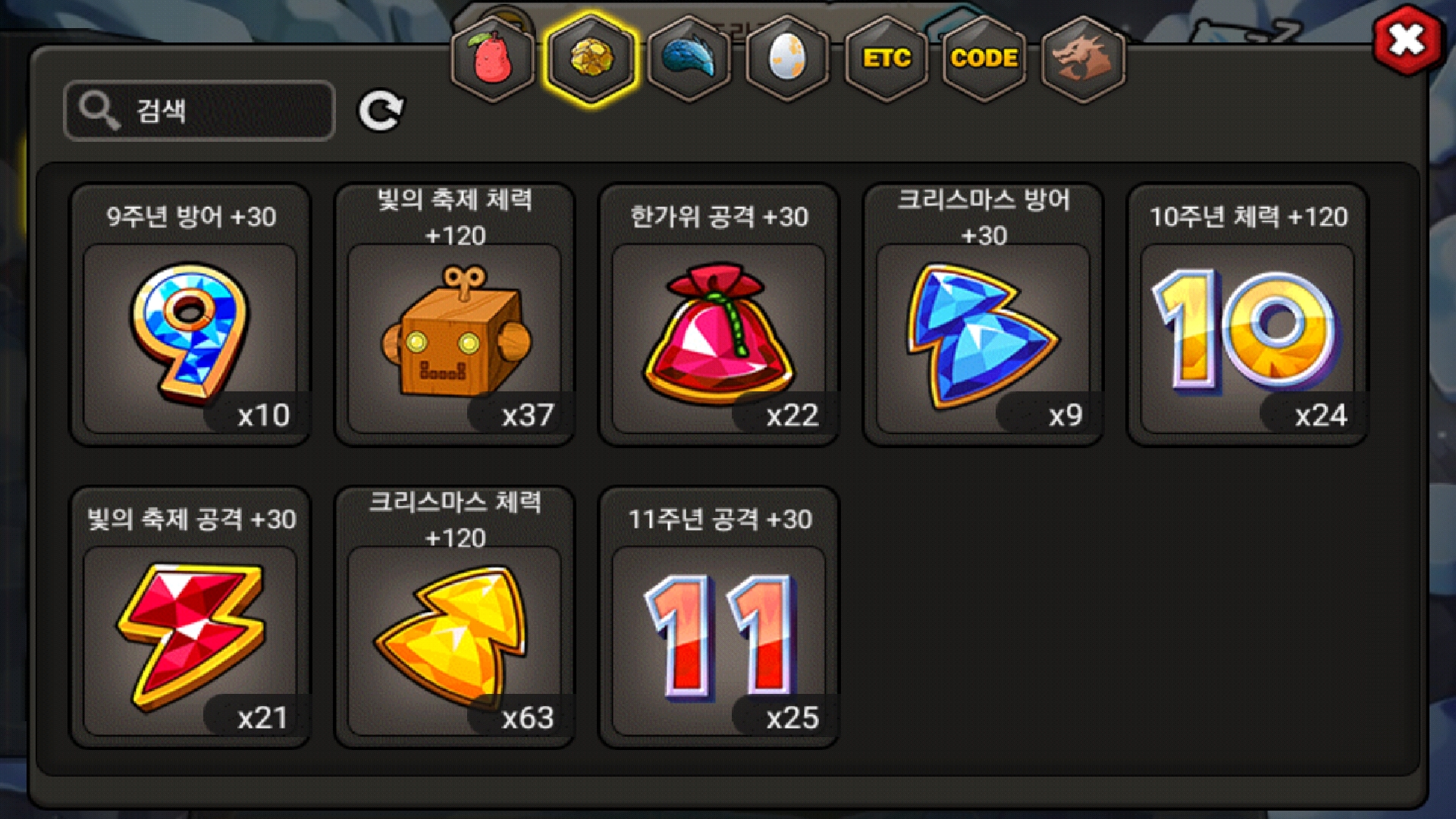The width and height of the screenshot is (1456, 819).
Task: Select the yellow tree 크리스마스 체력 gem
Action: click(454, 617)
